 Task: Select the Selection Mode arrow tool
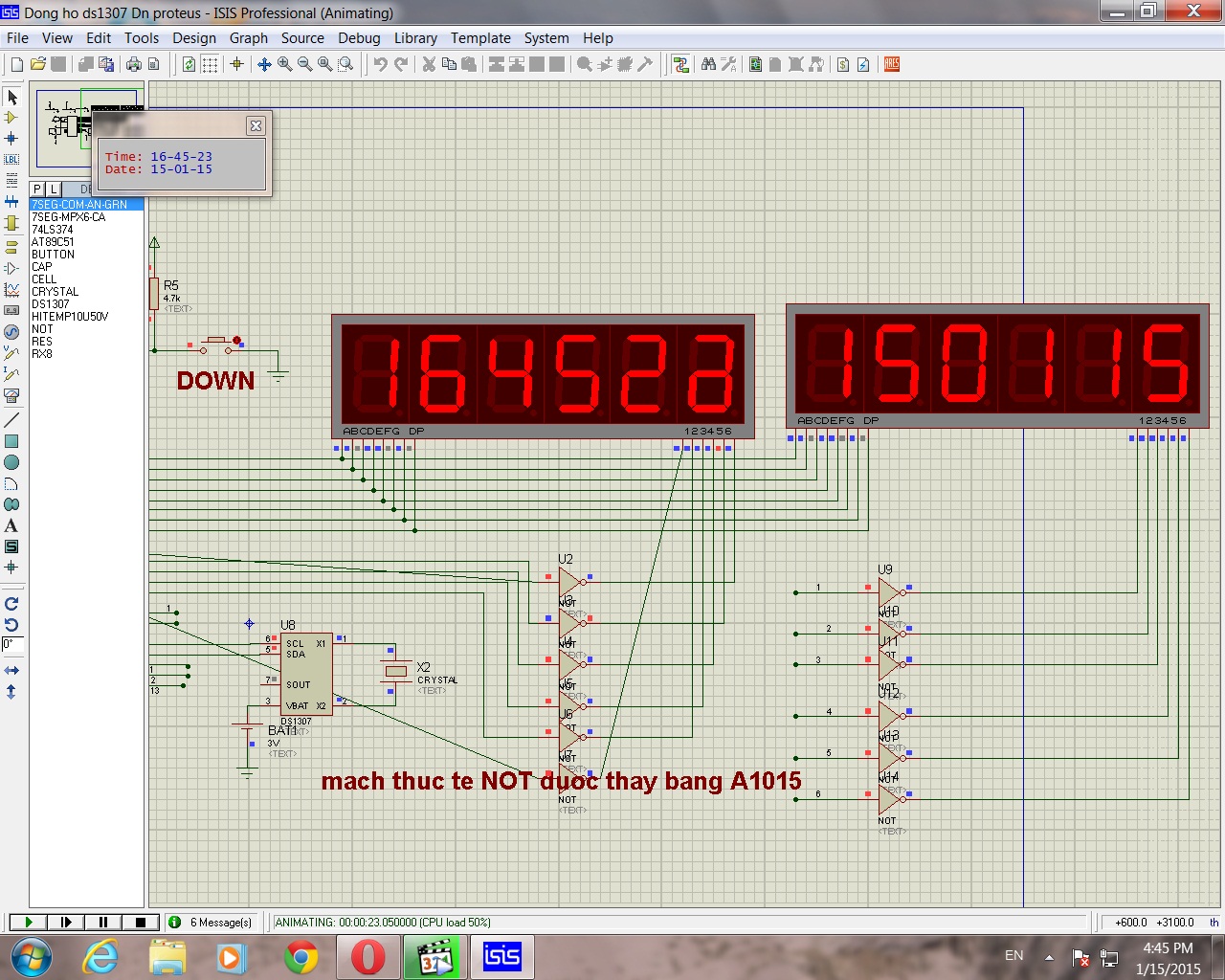click(11, 97)
